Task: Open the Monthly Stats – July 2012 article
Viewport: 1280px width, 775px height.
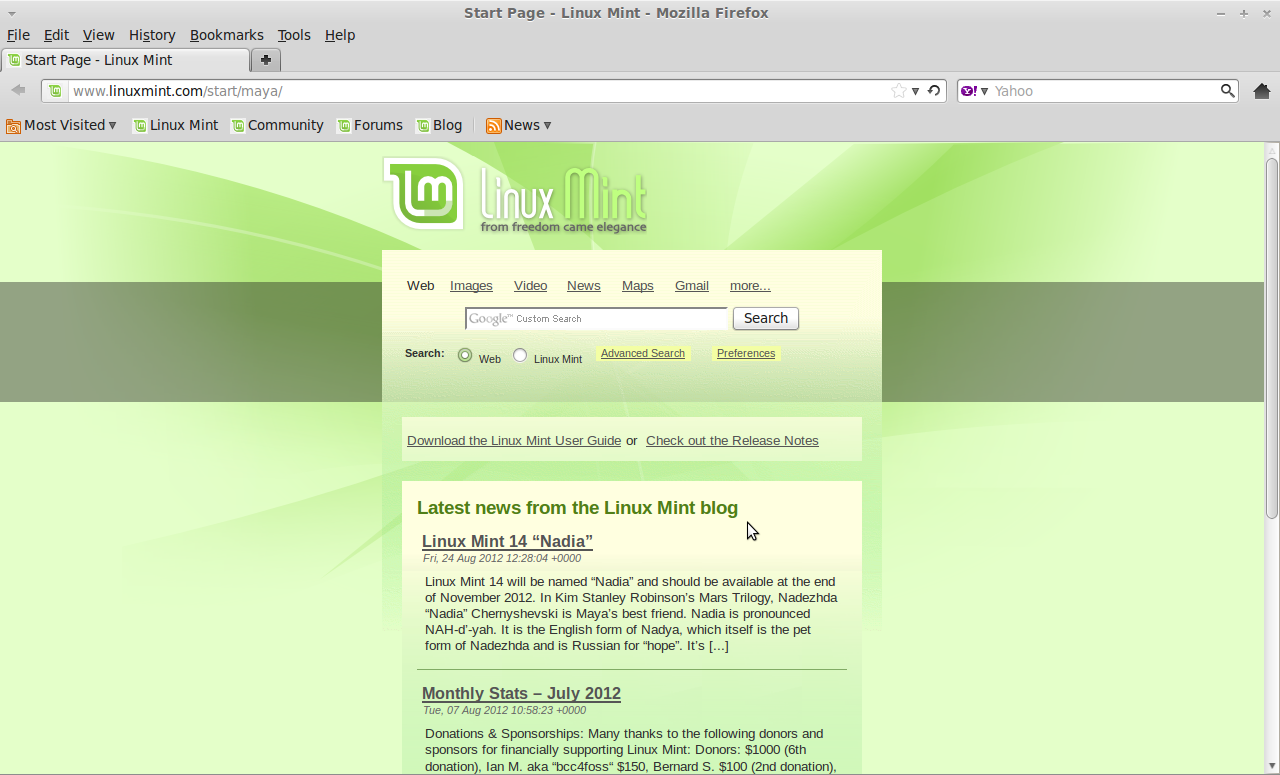Action: click(x=521, y=693)
